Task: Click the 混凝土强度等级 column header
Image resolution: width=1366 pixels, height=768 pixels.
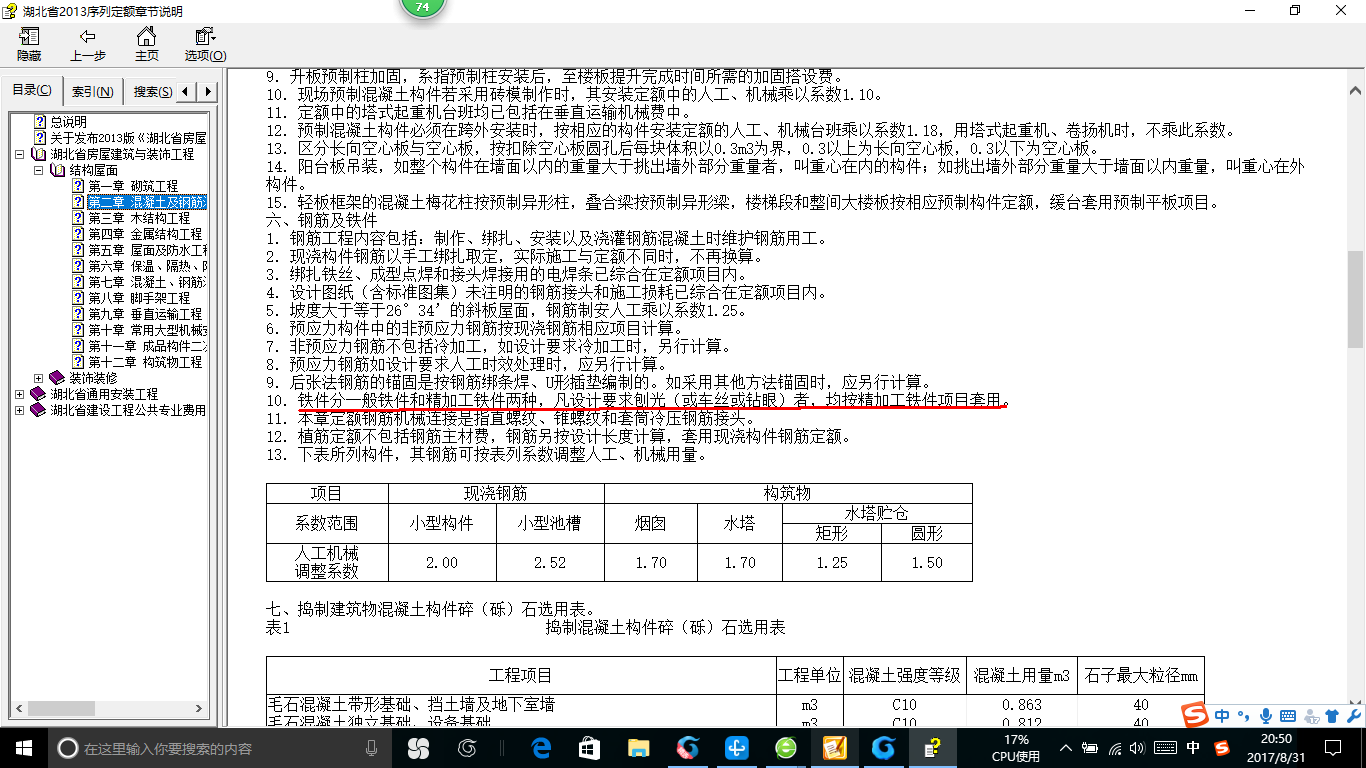Action: (x=905, y=676)
